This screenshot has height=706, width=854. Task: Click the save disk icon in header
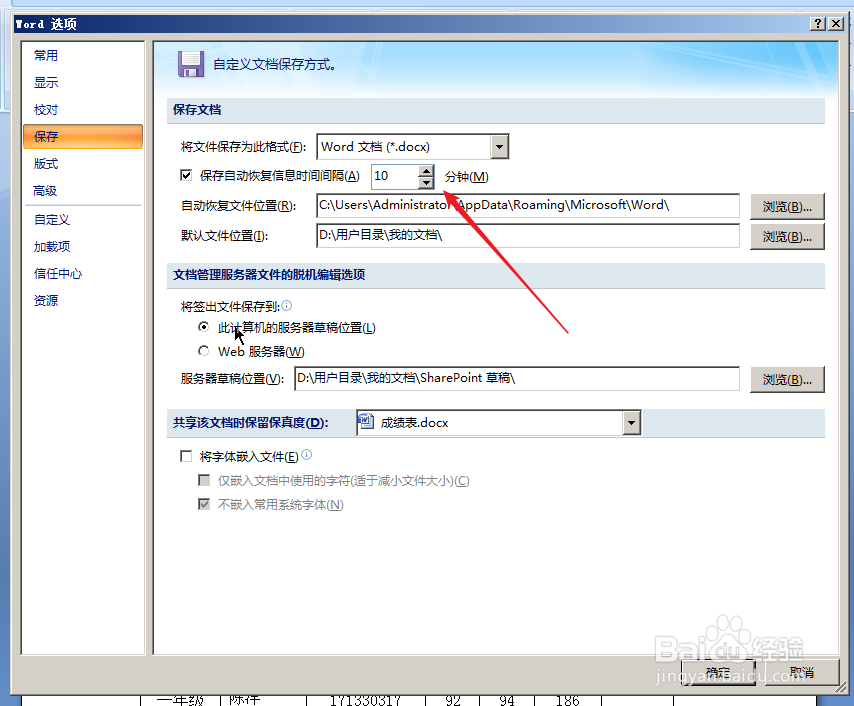coord(191,64)
